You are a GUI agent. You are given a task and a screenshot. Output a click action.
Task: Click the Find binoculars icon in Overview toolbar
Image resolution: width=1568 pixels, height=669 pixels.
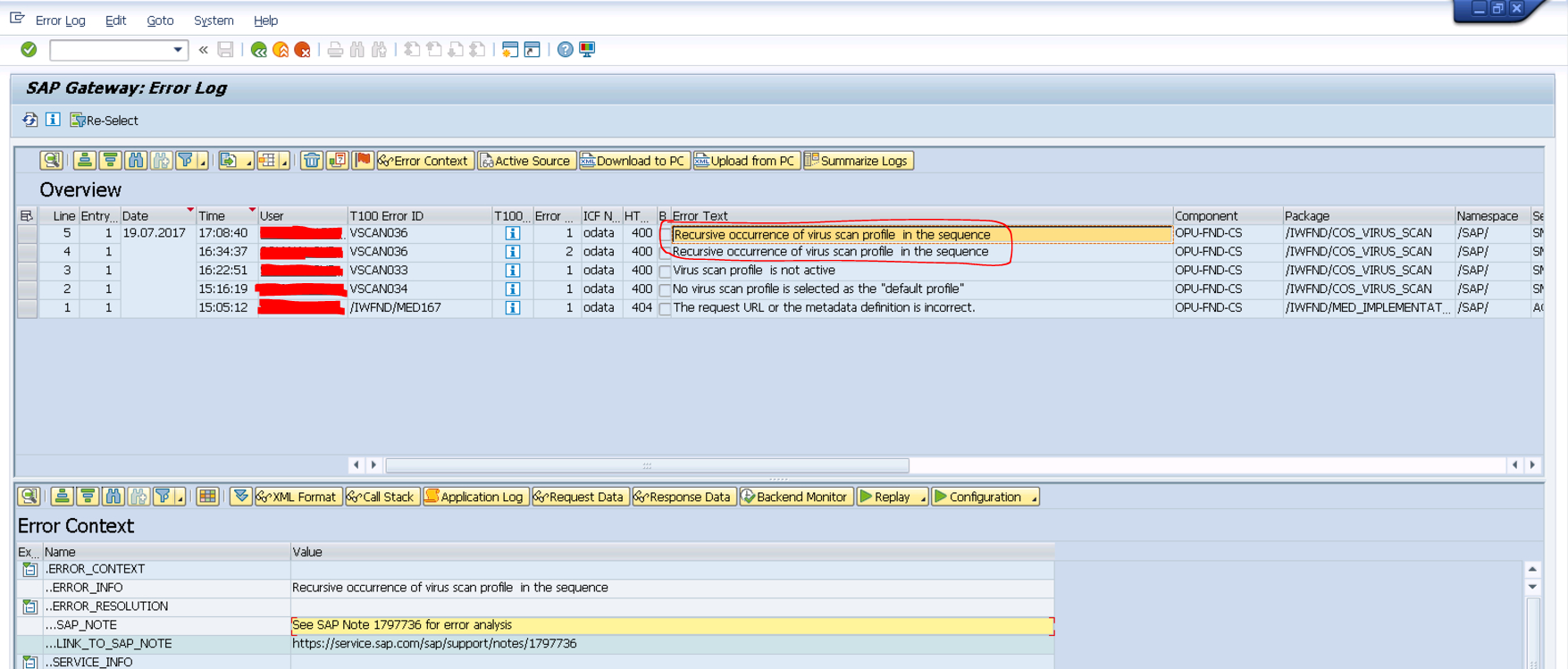[136, 161]
